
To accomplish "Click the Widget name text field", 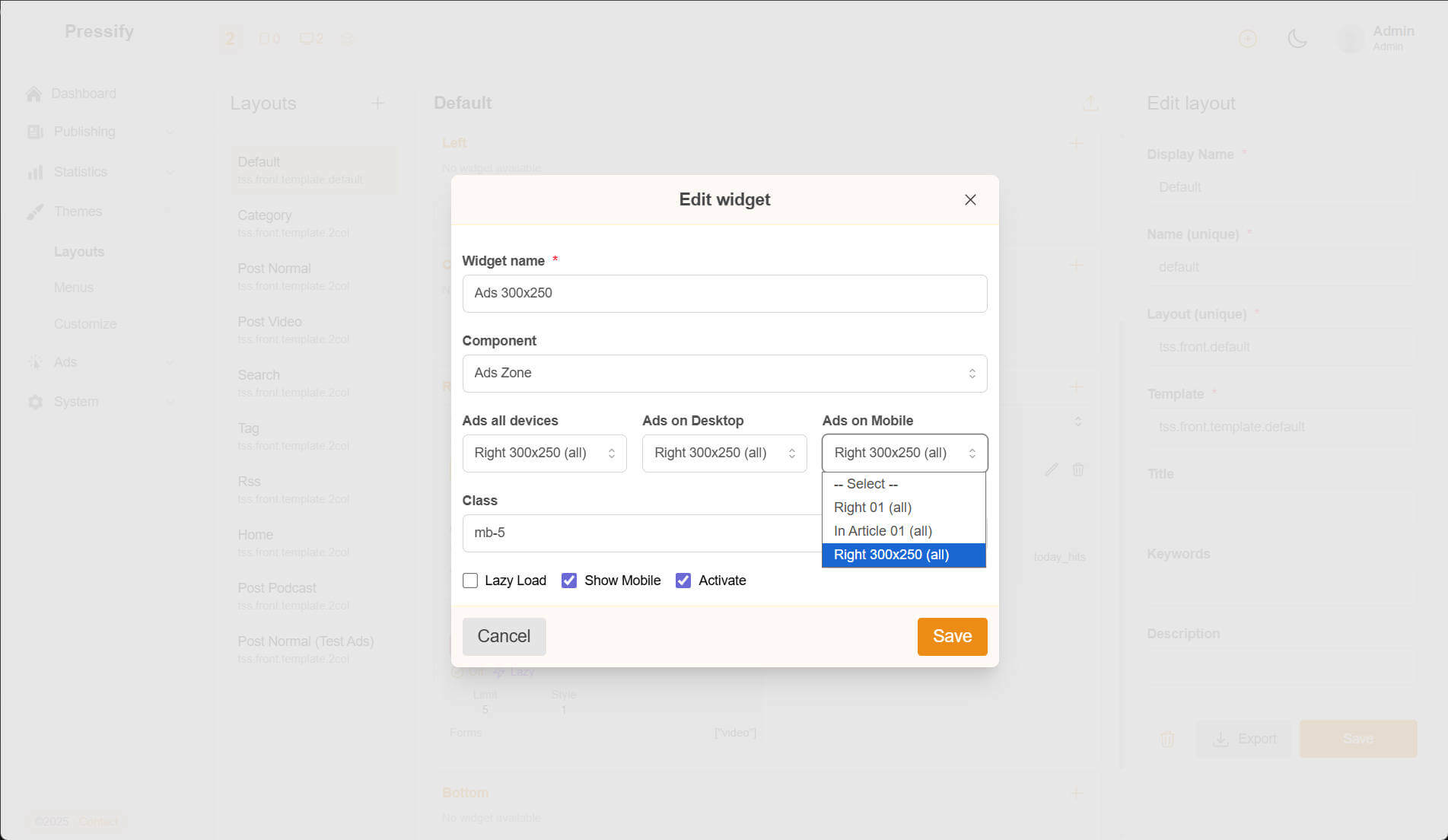I will pyautogui.click(x=724, y=294).
